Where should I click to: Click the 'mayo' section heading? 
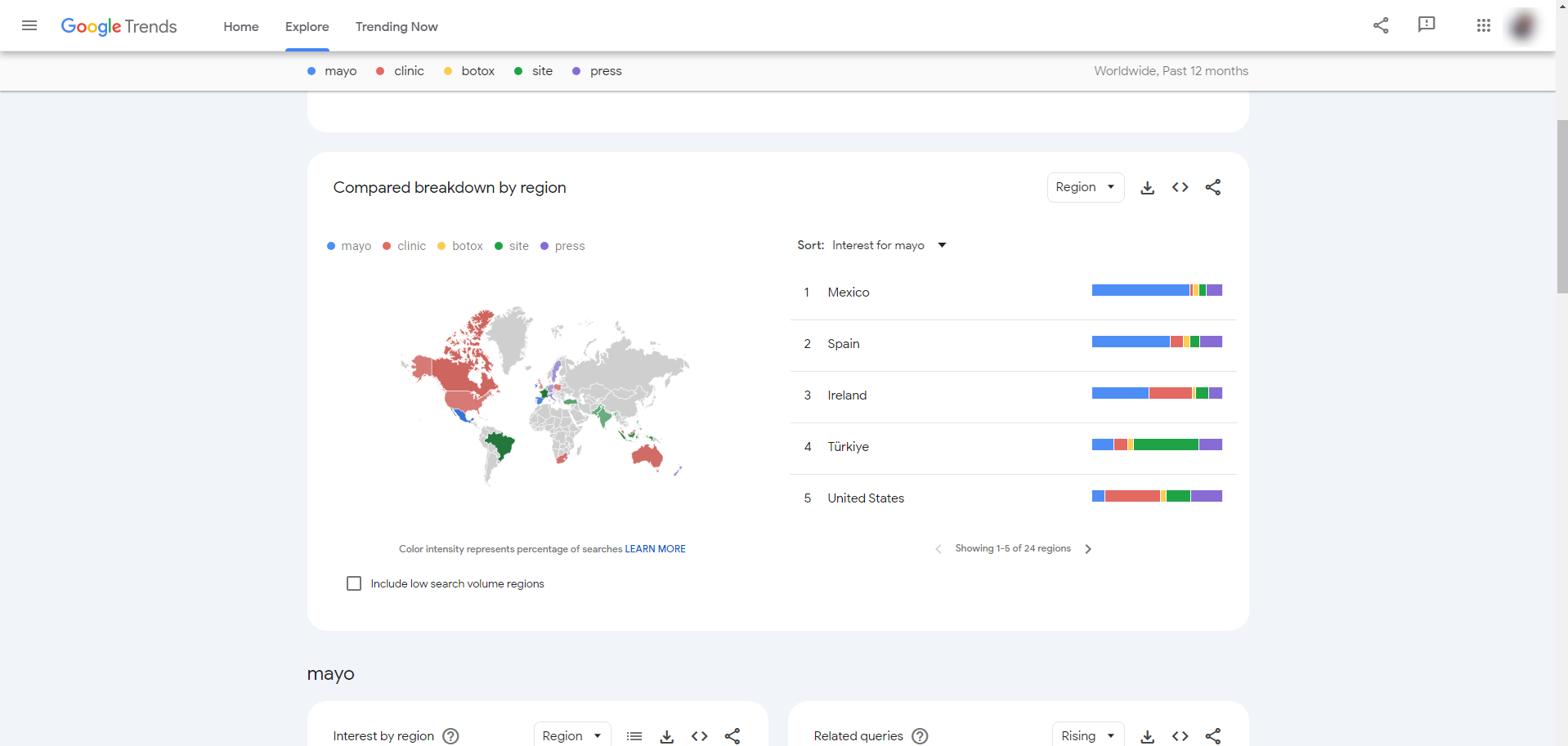click(331, 674)
